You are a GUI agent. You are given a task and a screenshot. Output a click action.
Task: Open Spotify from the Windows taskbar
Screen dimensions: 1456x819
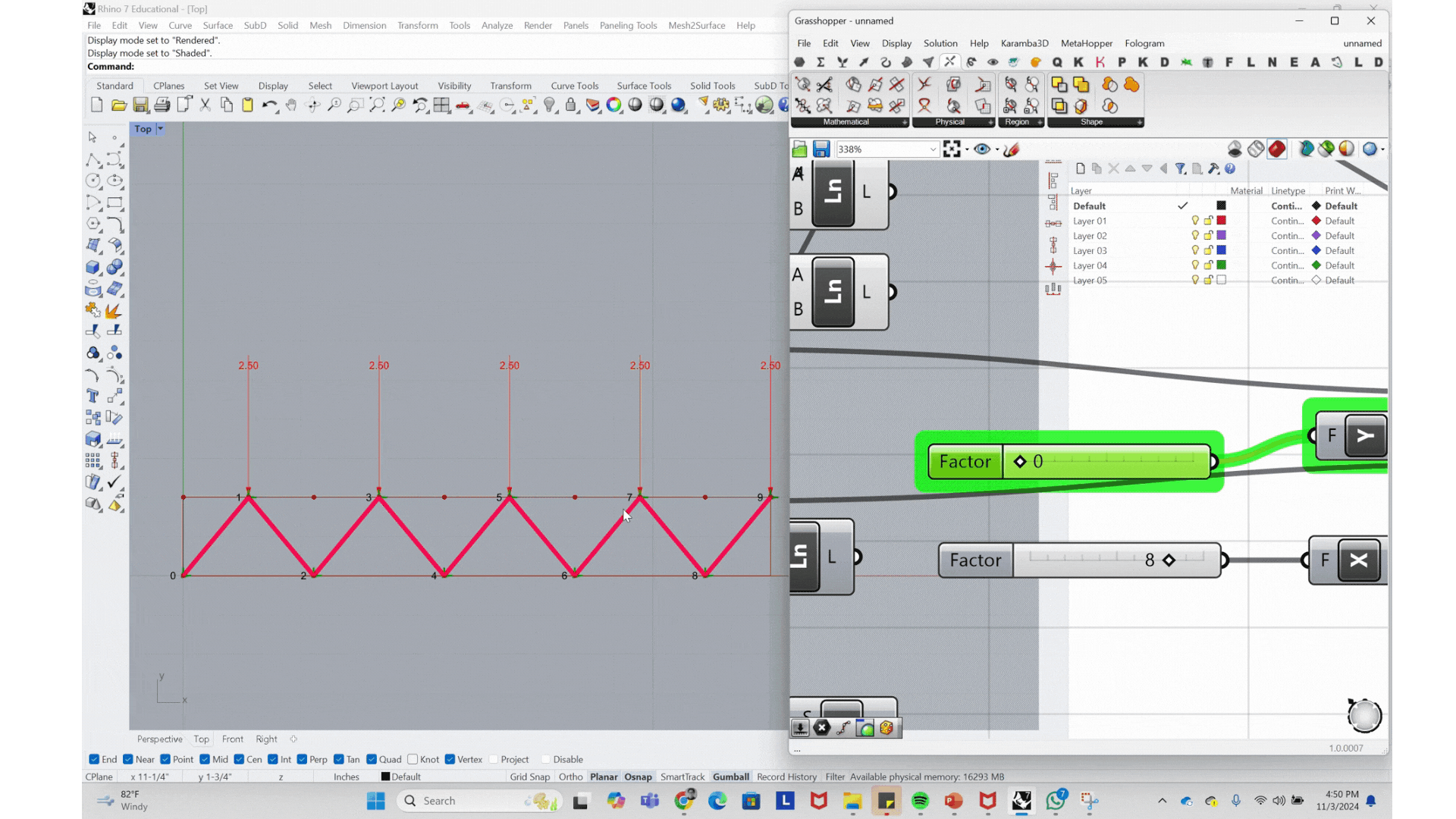tap(920, 801)
